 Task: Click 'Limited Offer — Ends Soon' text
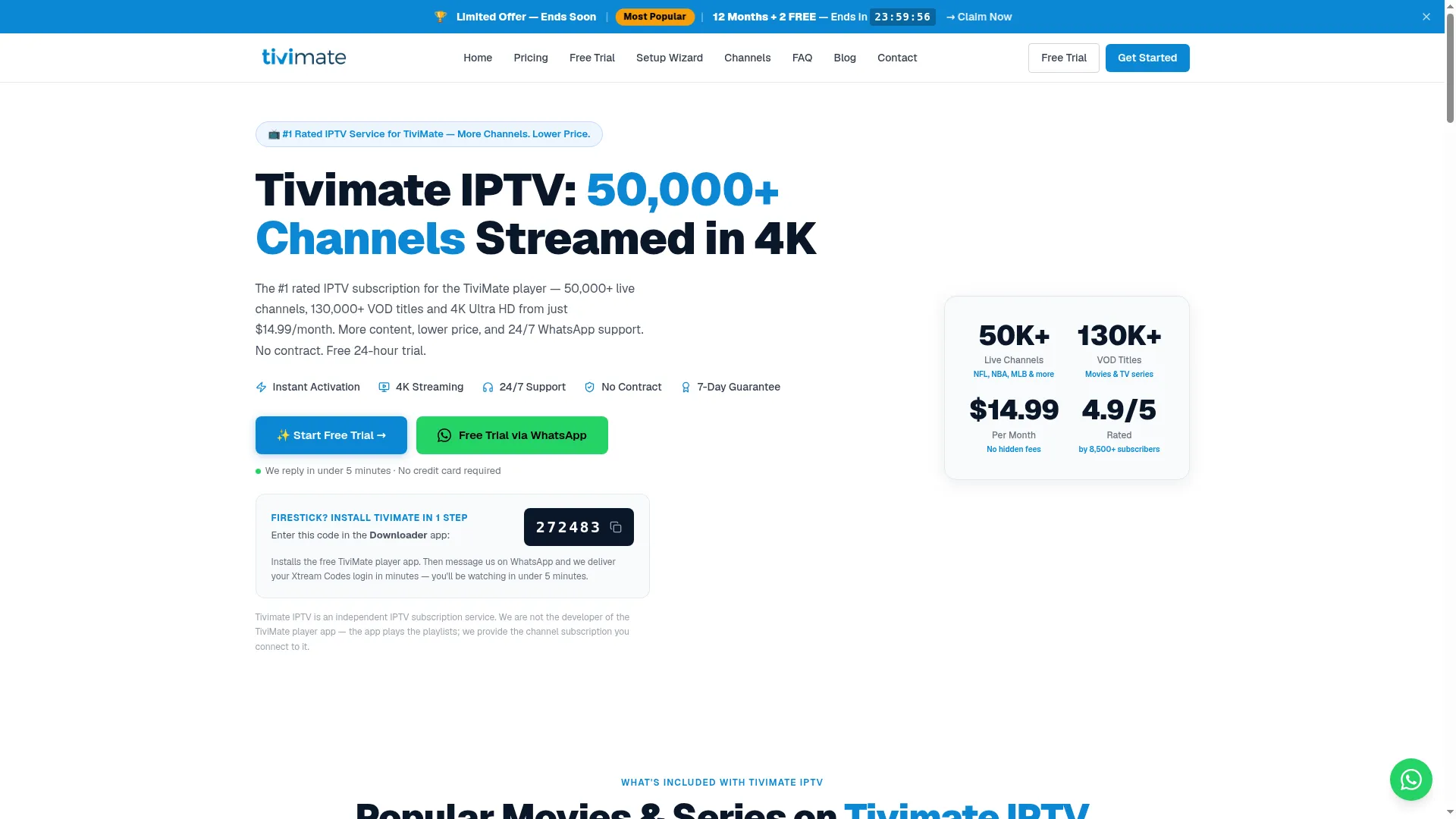tap(526, 17)
